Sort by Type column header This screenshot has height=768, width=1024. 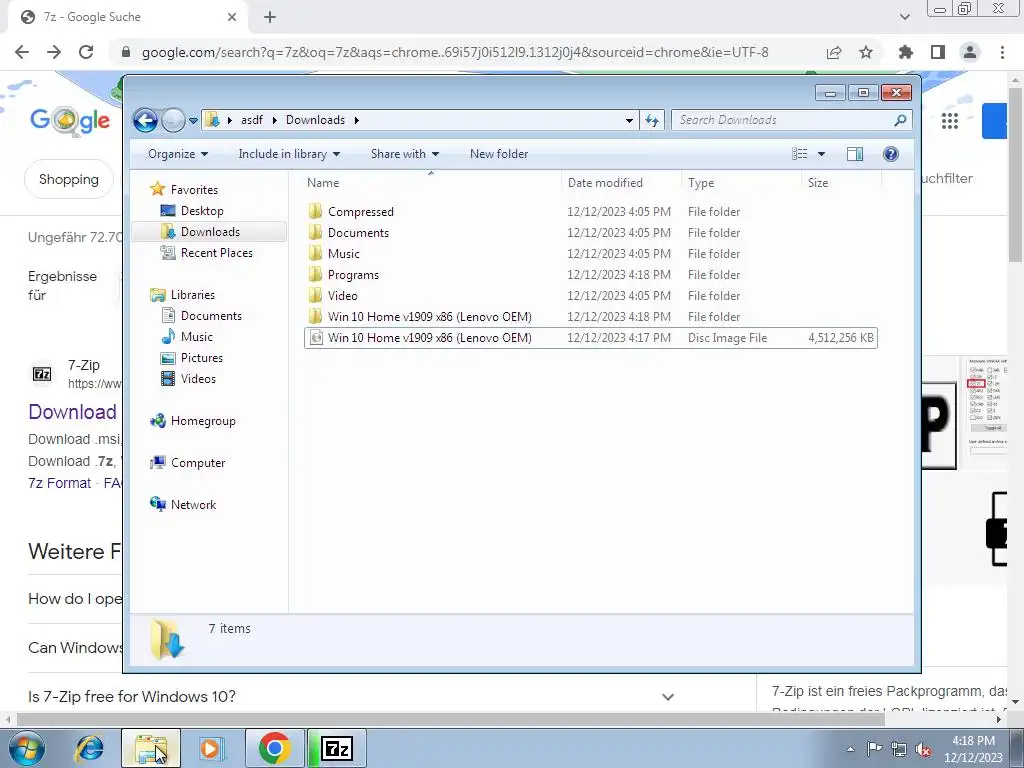tap(741, 184)
